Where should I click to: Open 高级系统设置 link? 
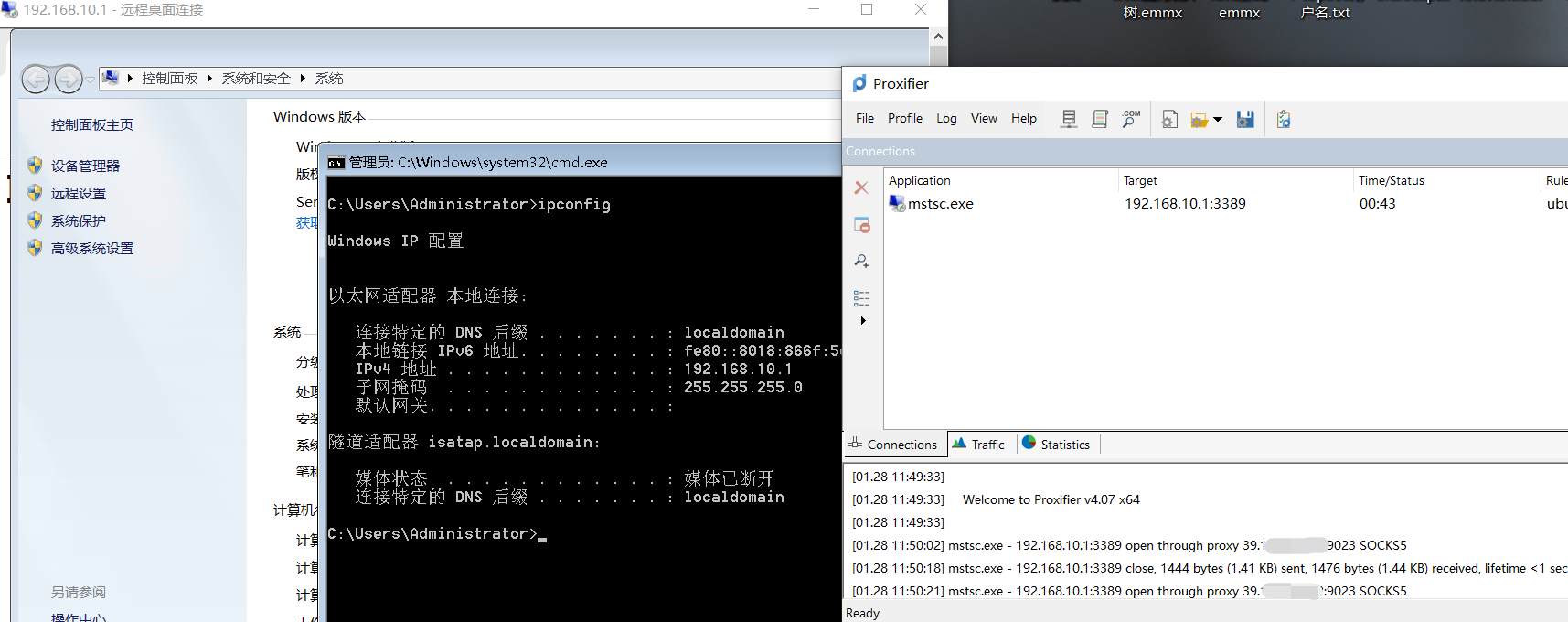pyautogui.click(x=92, y=248)
